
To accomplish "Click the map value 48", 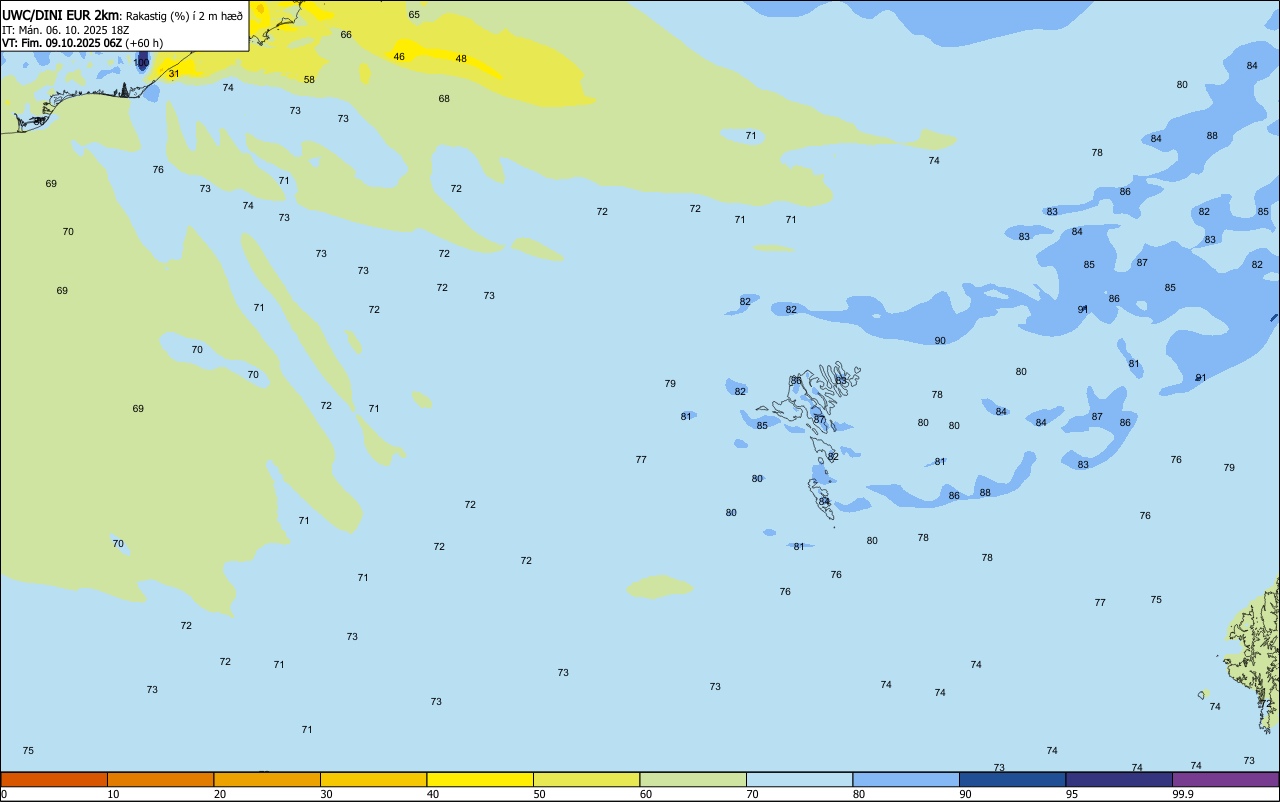I will pos(461,59).
